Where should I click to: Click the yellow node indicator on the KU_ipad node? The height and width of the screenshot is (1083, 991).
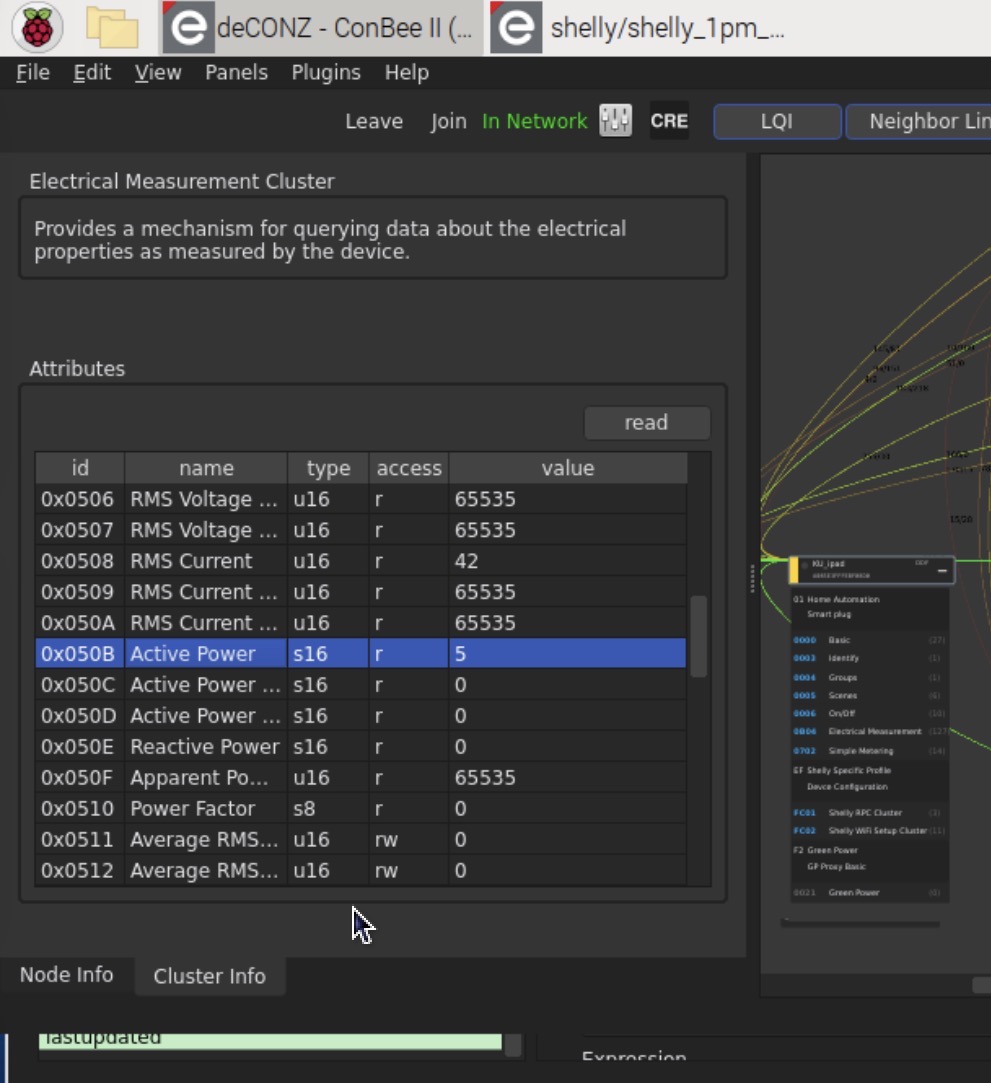click(794, 570)
